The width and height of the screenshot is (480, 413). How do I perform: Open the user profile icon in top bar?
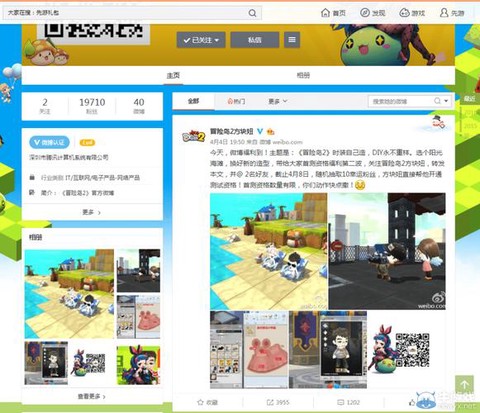(x=444, y=13)
